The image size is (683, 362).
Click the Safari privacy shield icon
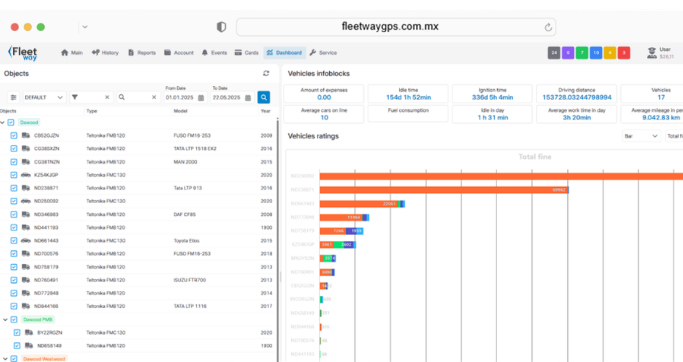click(x=221, y=27)
